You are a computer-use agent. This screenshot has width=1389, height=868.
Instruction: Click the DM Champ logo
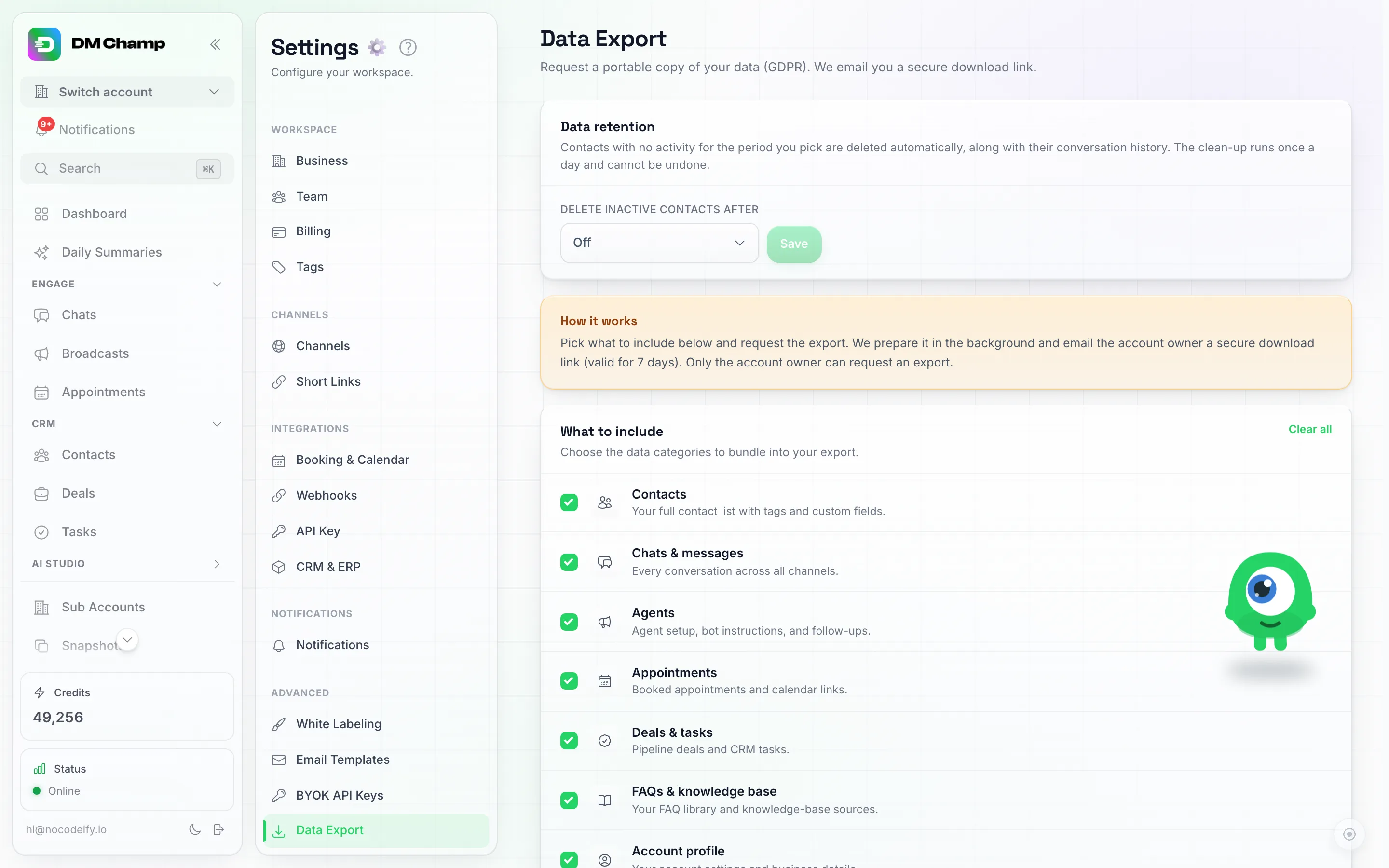pyautogui.click(x=96, y=43)
